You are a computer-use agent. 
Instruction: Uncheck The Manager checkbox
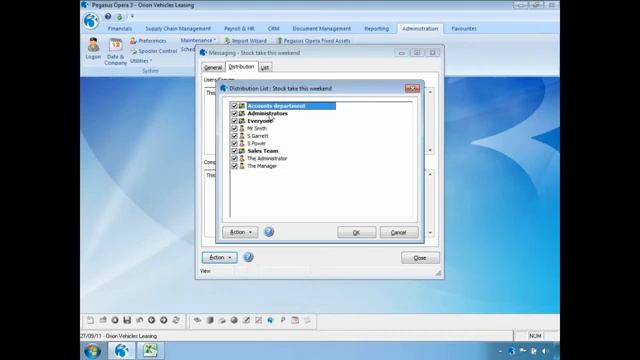tap(234, 166)
